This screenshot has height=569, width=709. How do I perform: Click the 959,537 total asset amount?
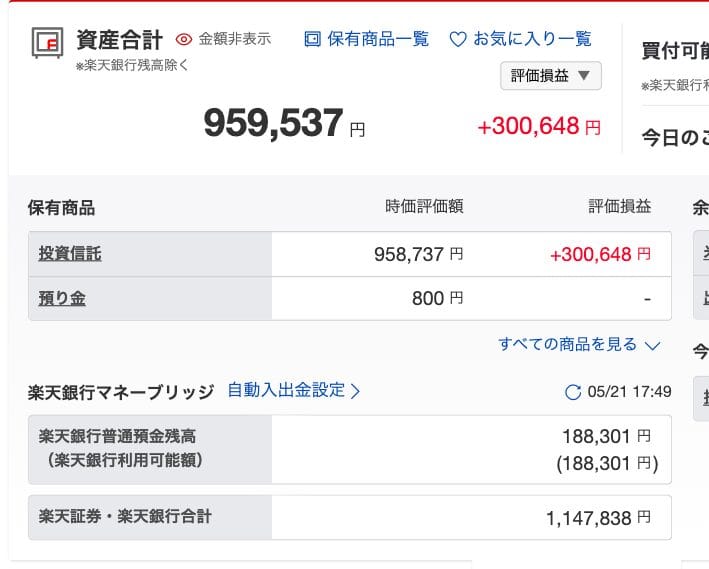click(273, 123)
